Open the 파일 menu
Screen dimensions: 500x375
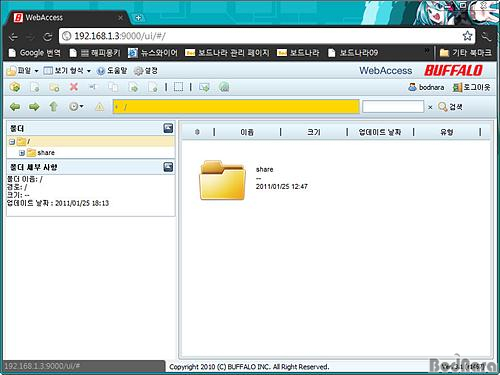point(23,71)
